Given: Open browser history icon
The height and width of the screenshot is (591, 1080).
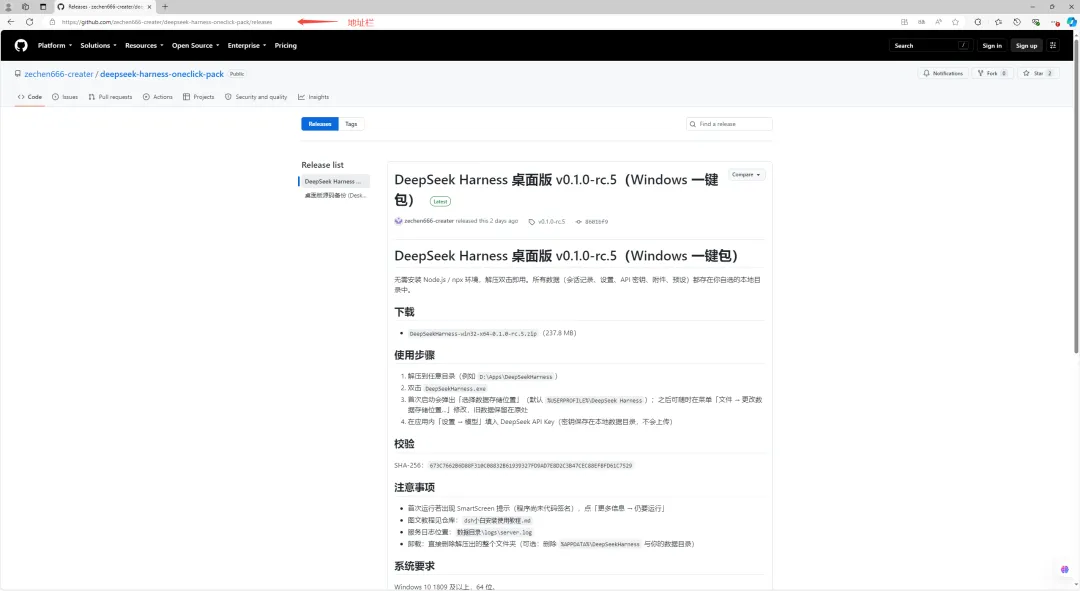Looking at the screenshot, I should point(1017,22).
